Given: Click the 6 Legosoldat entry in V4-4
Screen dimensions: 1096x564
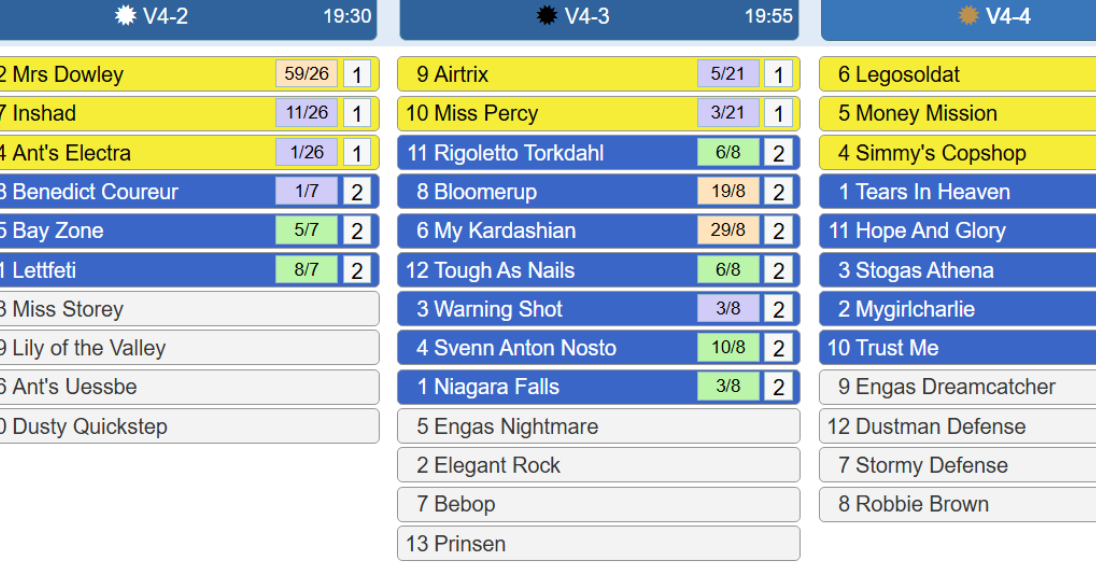Looking at the screenshot, I should 958,74.
